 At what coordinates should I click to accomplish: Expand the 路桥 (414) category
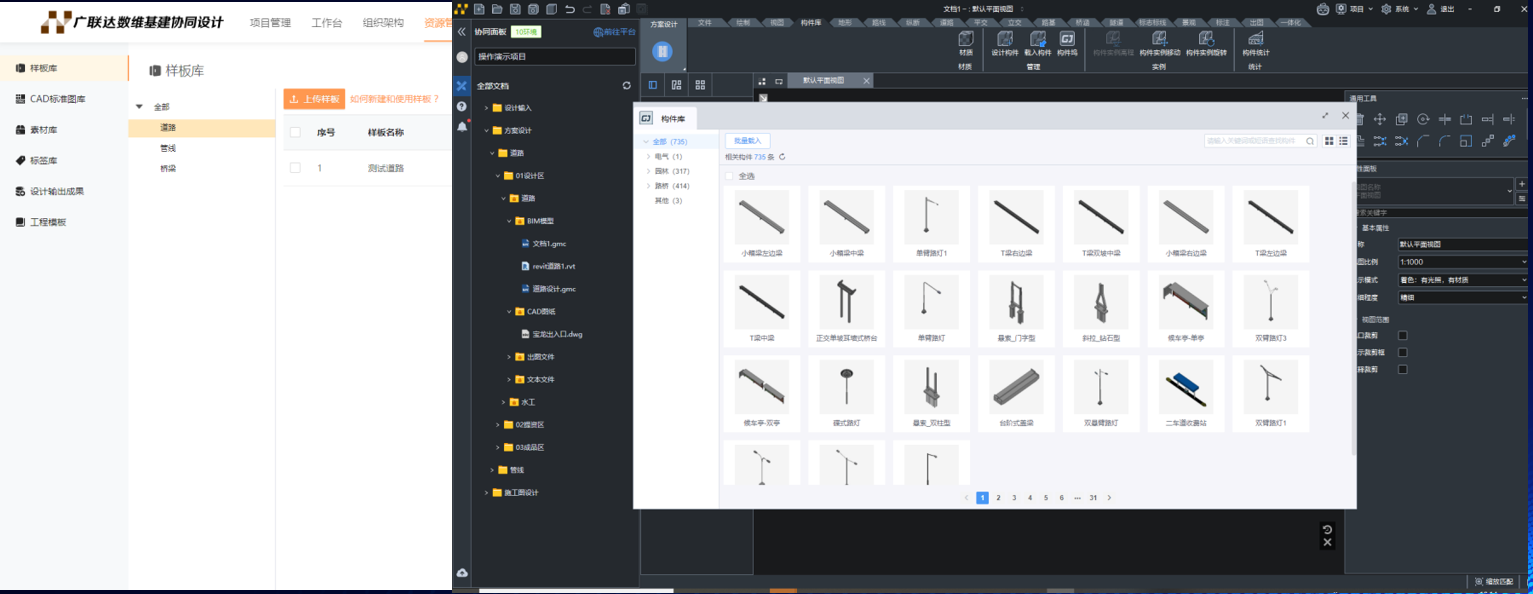tap(648, 186)
